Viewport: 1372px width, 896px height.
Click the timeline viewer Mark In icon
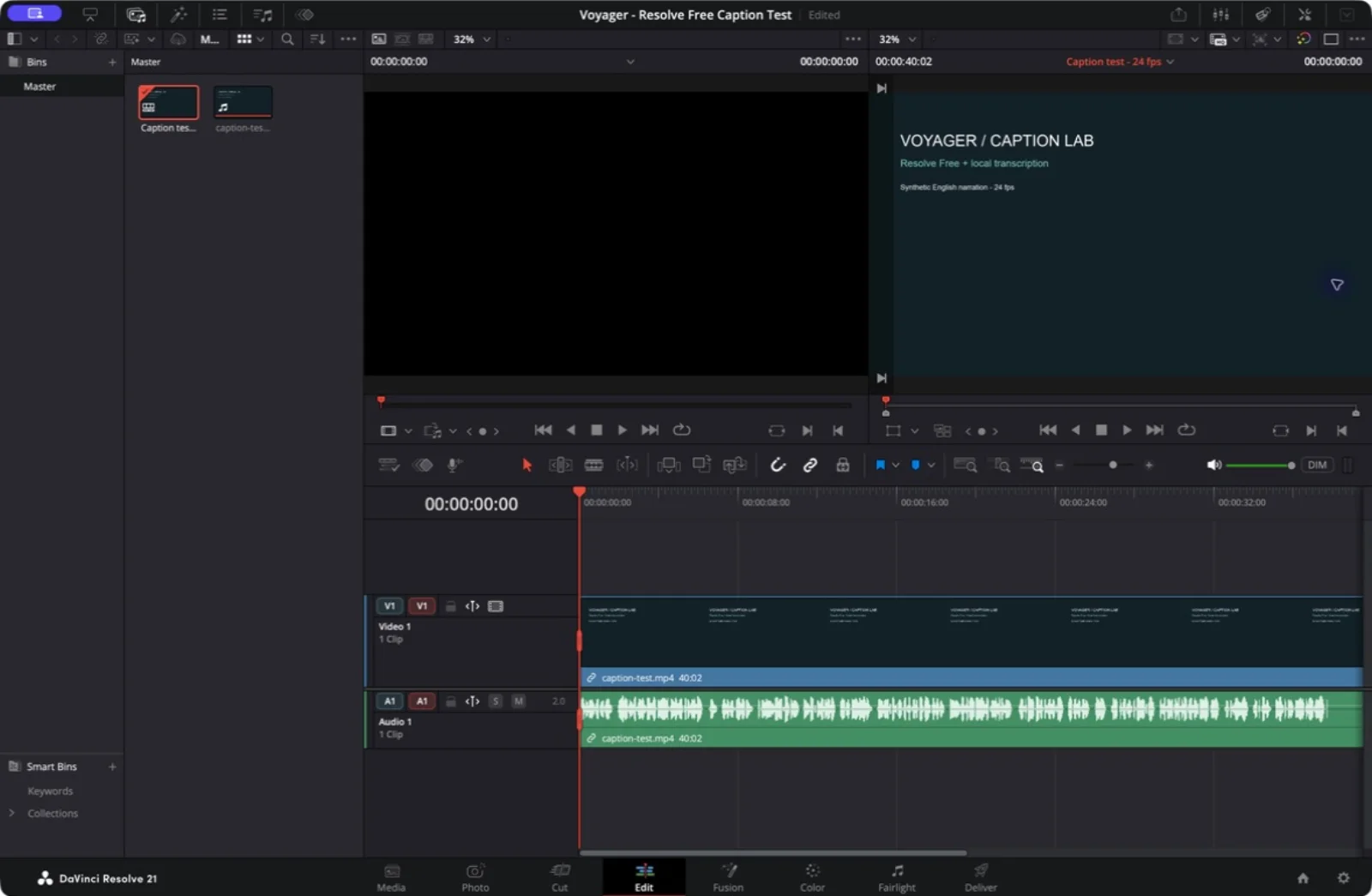pos(1311,430)
